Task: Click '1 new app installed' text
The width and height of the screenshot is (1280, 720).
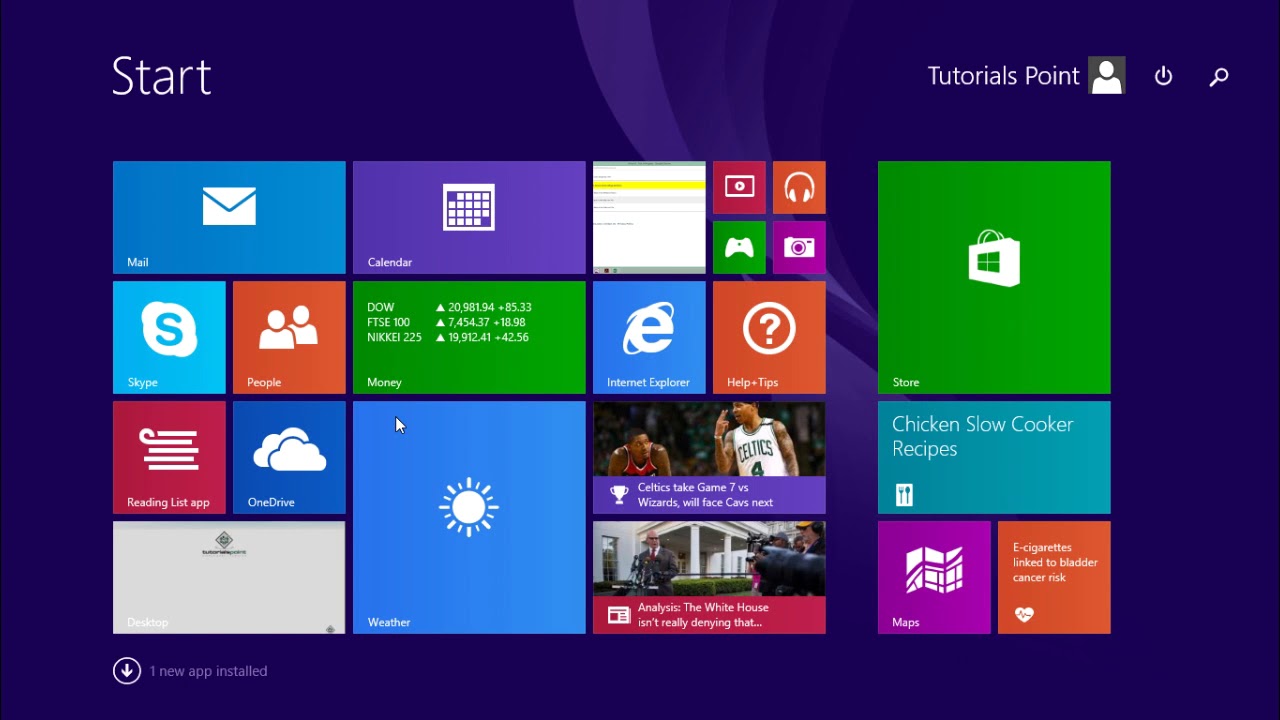Action: tap(208, 671)
